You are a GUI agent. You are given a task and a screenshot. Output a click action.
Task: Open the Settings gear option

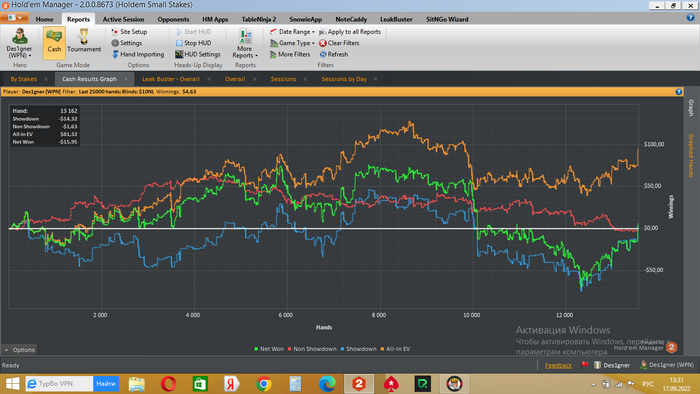[x=126, y=43]
